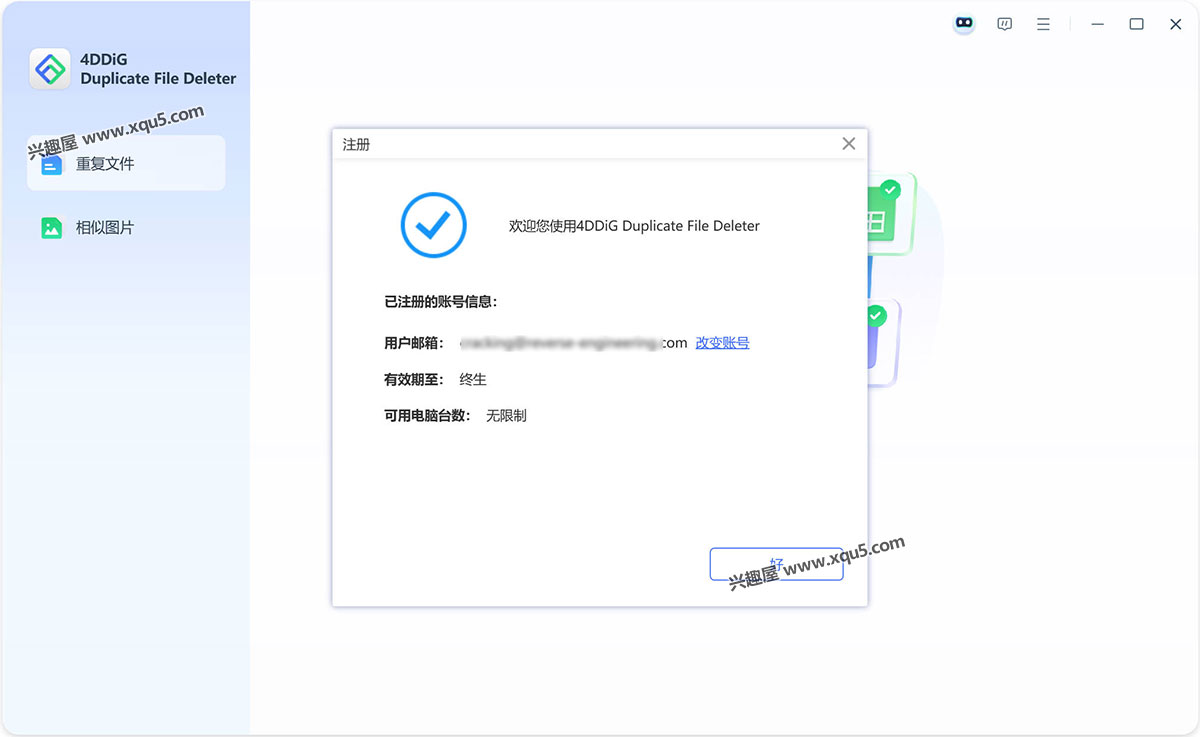
Task: Click the blurred user email address
Action: (574, 343)
